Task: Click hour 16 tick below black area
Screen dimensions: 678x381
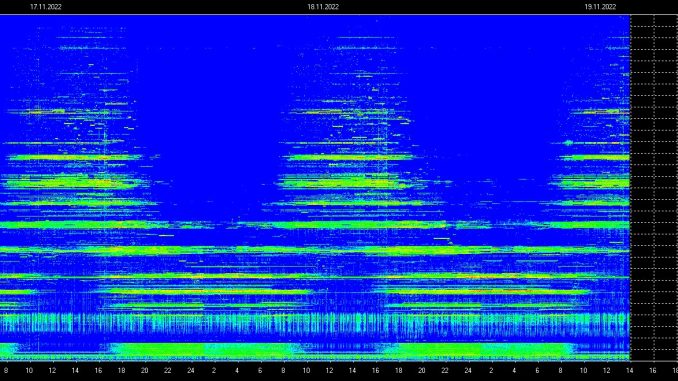Action: 652,371
